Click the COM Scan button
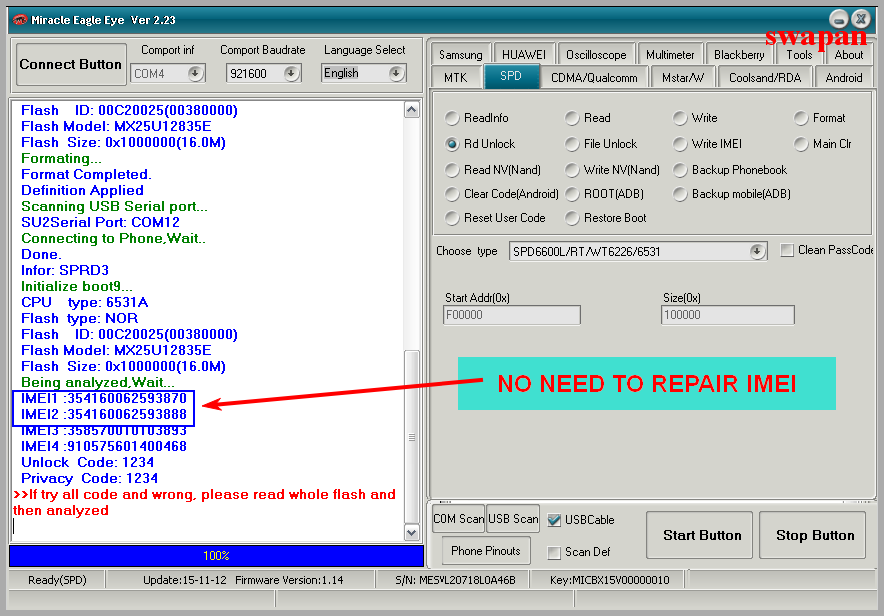The image size is (884, 616). [x=458, y=518]
